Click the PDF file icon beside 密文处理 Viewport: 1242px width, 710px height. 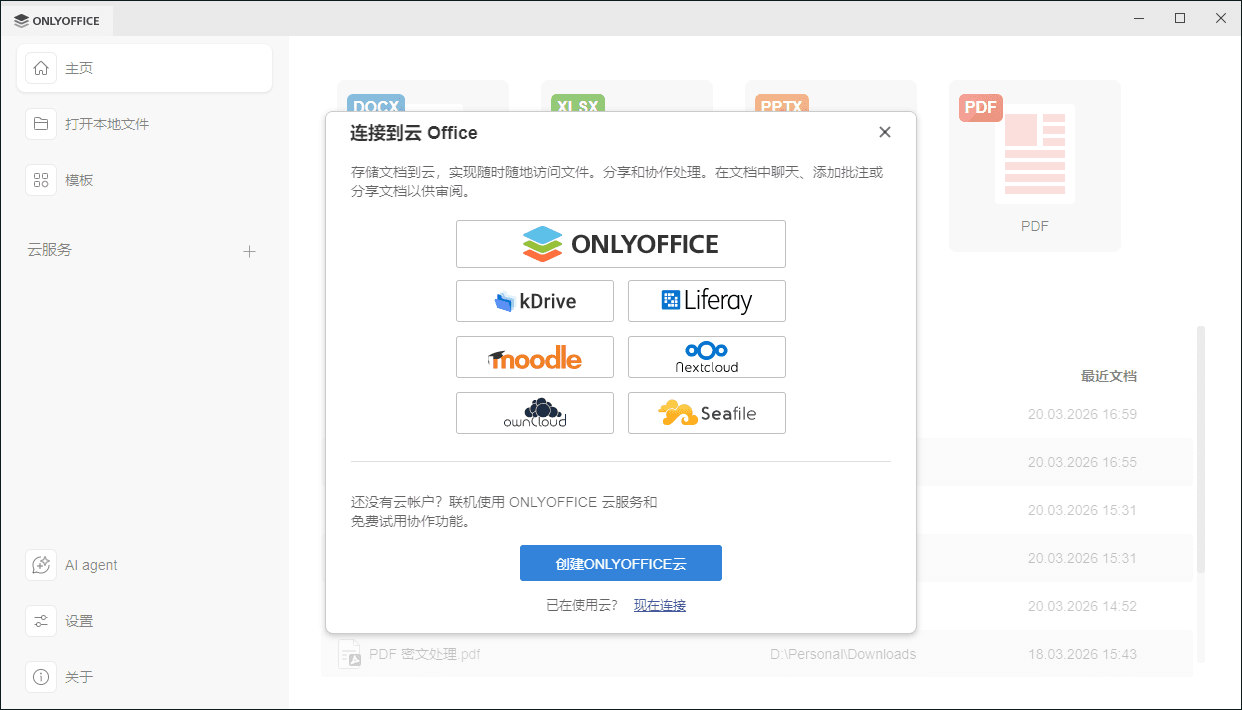click(349, 654)
